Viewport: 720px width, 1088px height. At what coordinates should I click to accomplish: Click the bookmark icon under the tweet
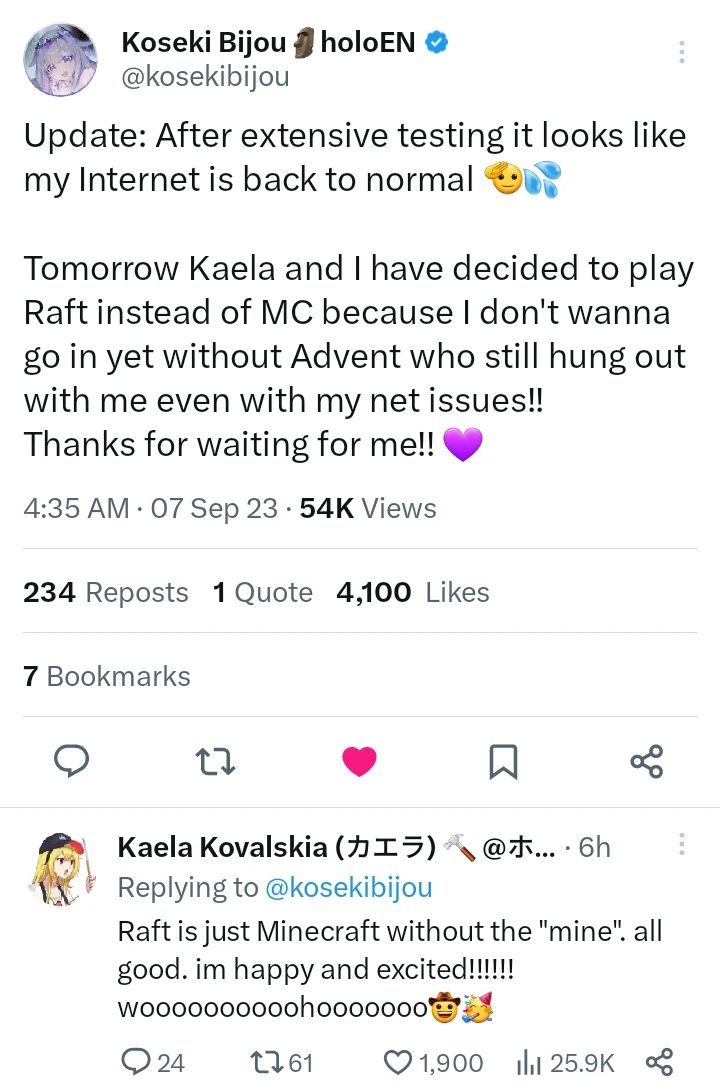[503, 761]
